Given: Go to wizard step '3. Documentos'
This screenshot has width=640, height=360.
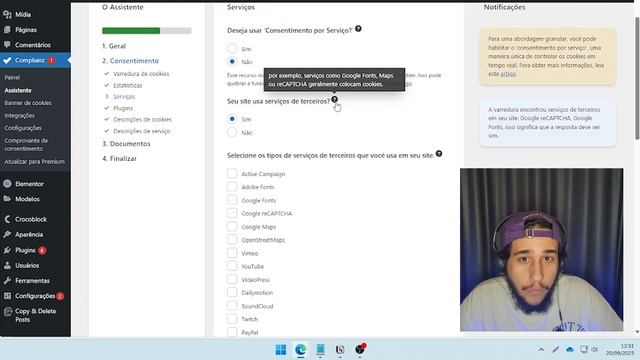Looking at the screenshot, I should pos(126,144).
